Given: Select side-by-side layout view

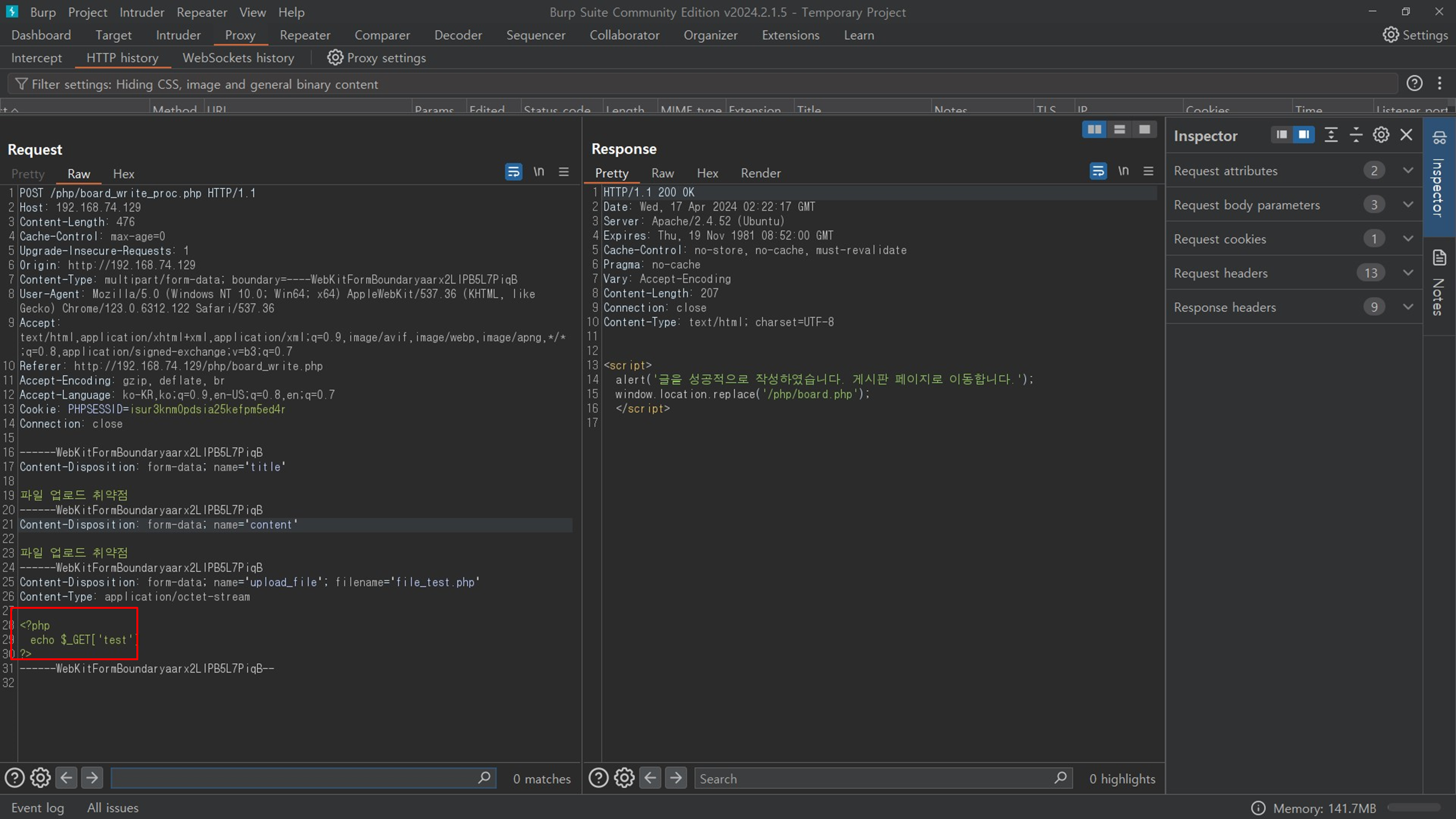Looking at the screenshot, I should pos(1094,130).
